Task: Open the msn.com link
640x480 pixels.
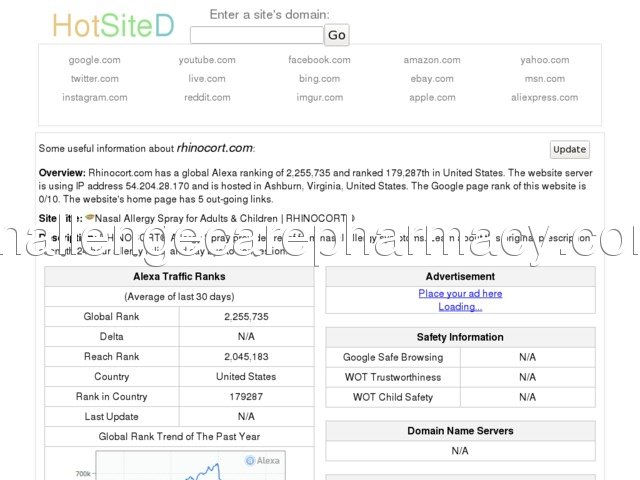Action: (x=544, y=79)
